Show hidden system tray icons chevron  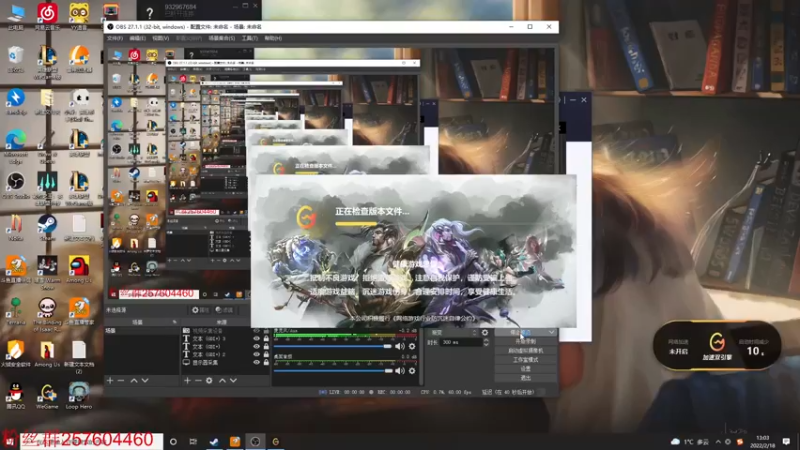tap(718, 442)
